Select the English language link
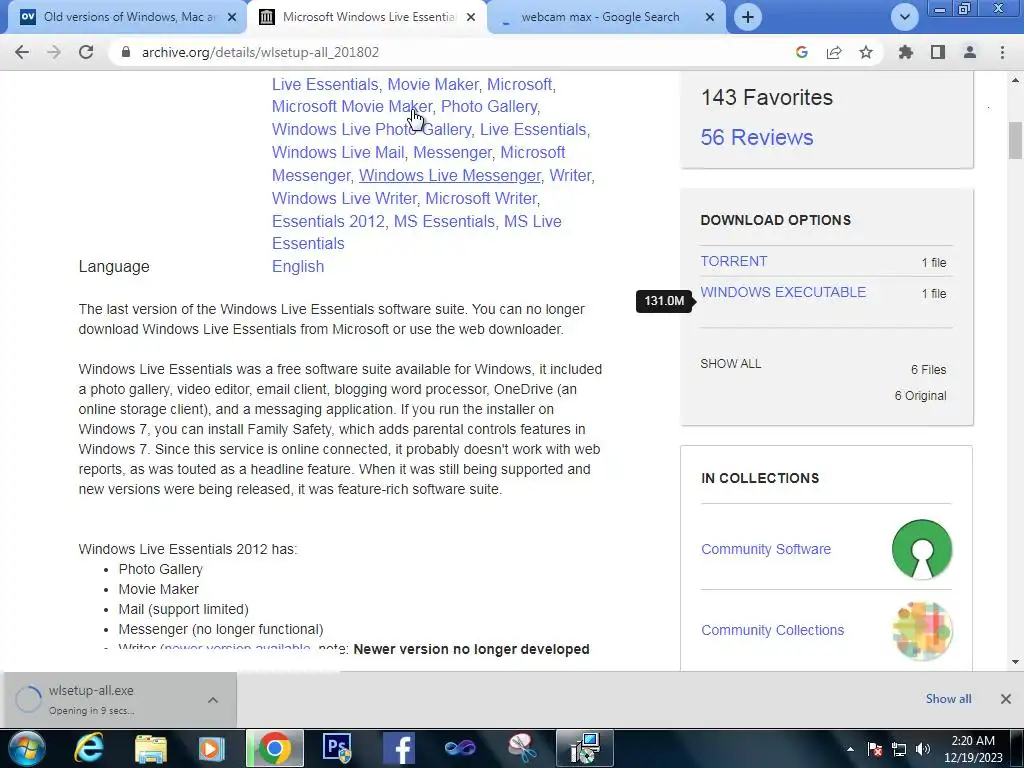 click(x=298, y=266)
